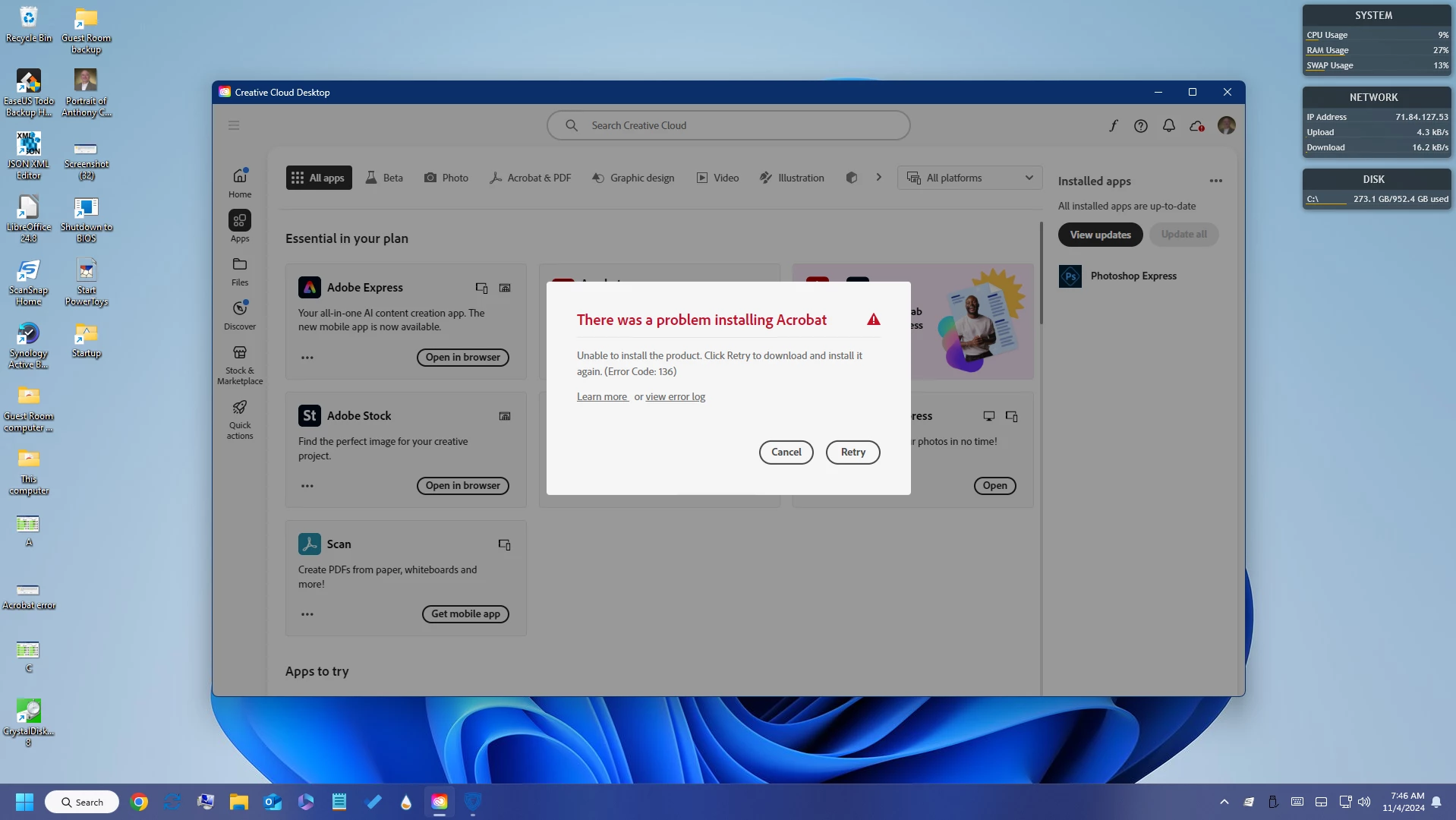Click Retry in the Acrobat error dialog
1456x820 pixels.
pyautogui.click(x=852, y=452)
